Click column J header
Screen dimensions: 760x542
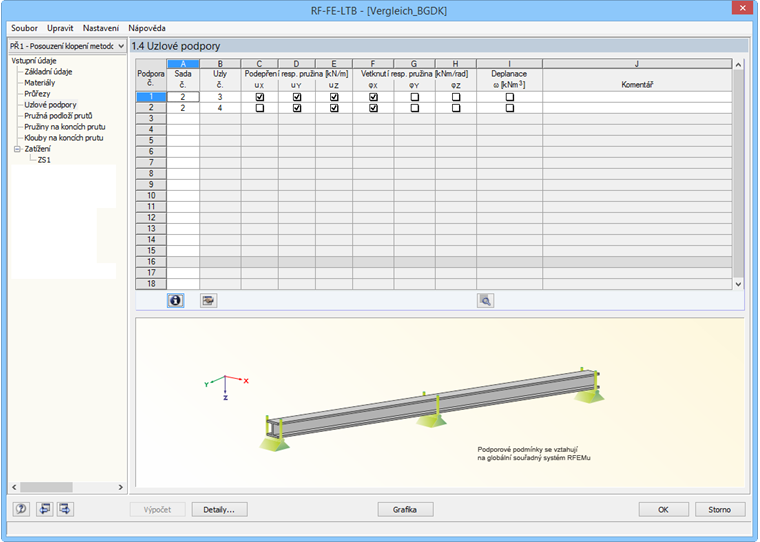tap(637, 64)
